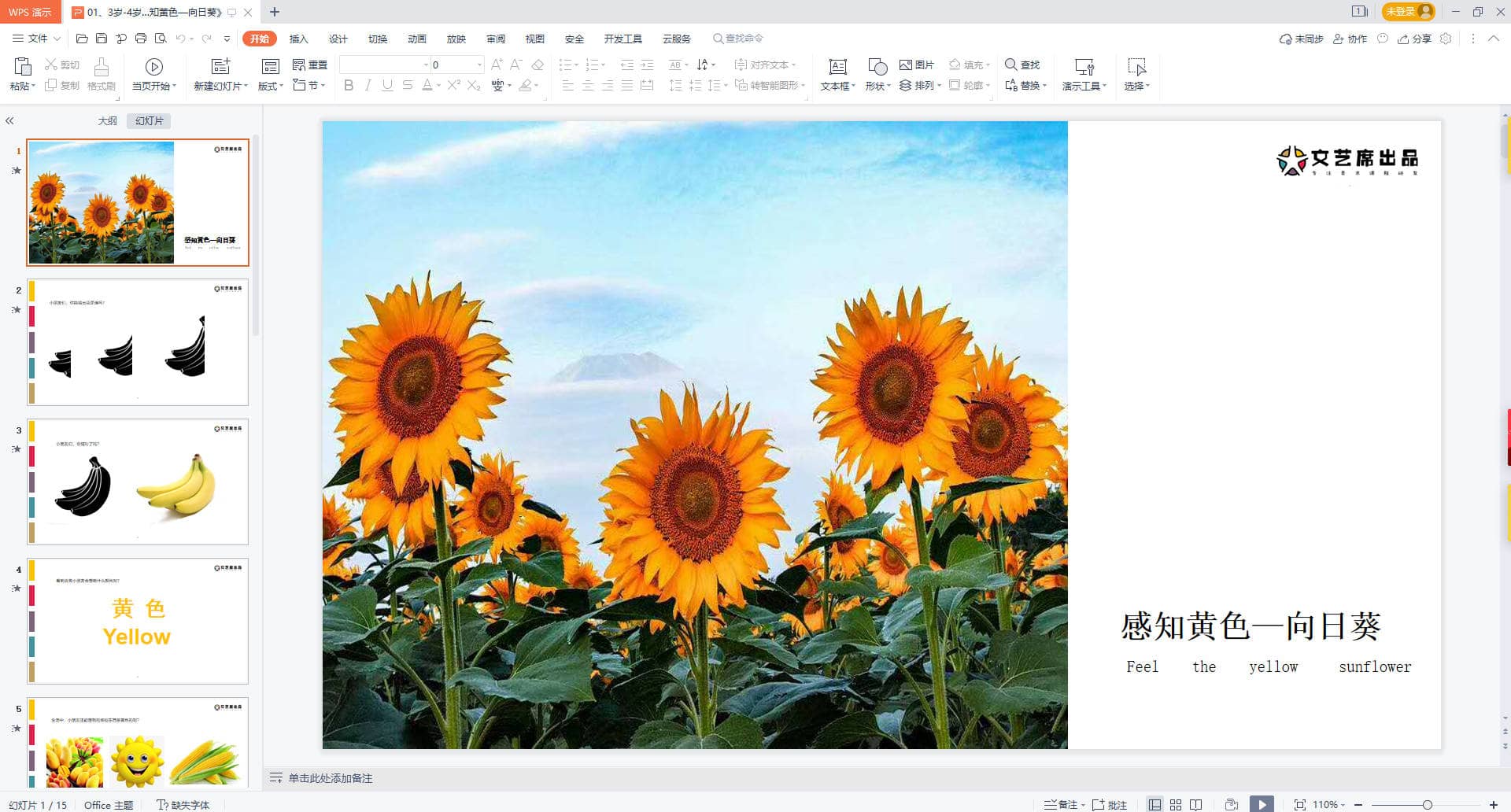Decrease the paragraph indent
The width and height of the screenshot is (1511, 812).
click(626, 65)
